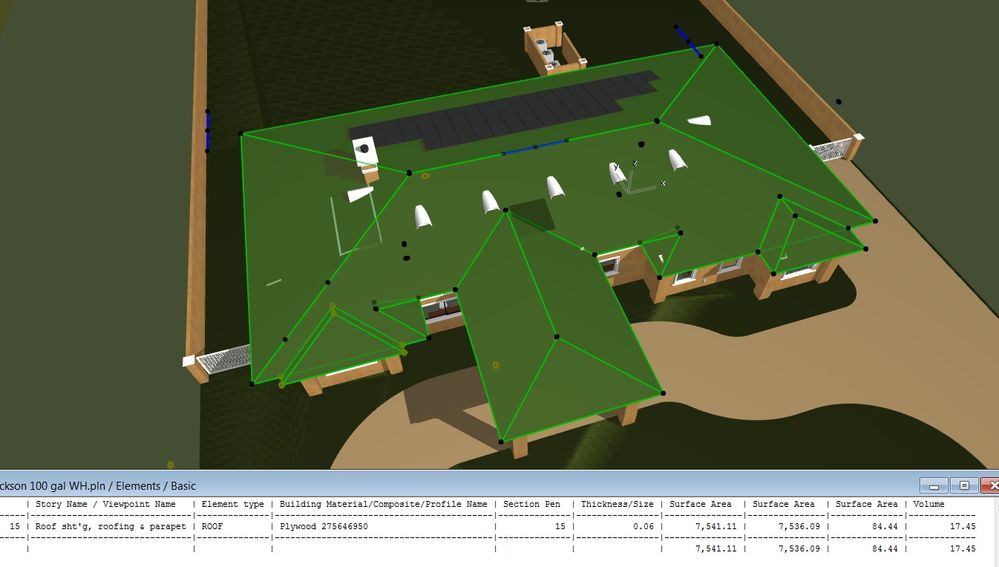Select the AC unit enclosure behind the house
Image resolution: width=999 pixels, height=567 pixels.
click(554, 48)
